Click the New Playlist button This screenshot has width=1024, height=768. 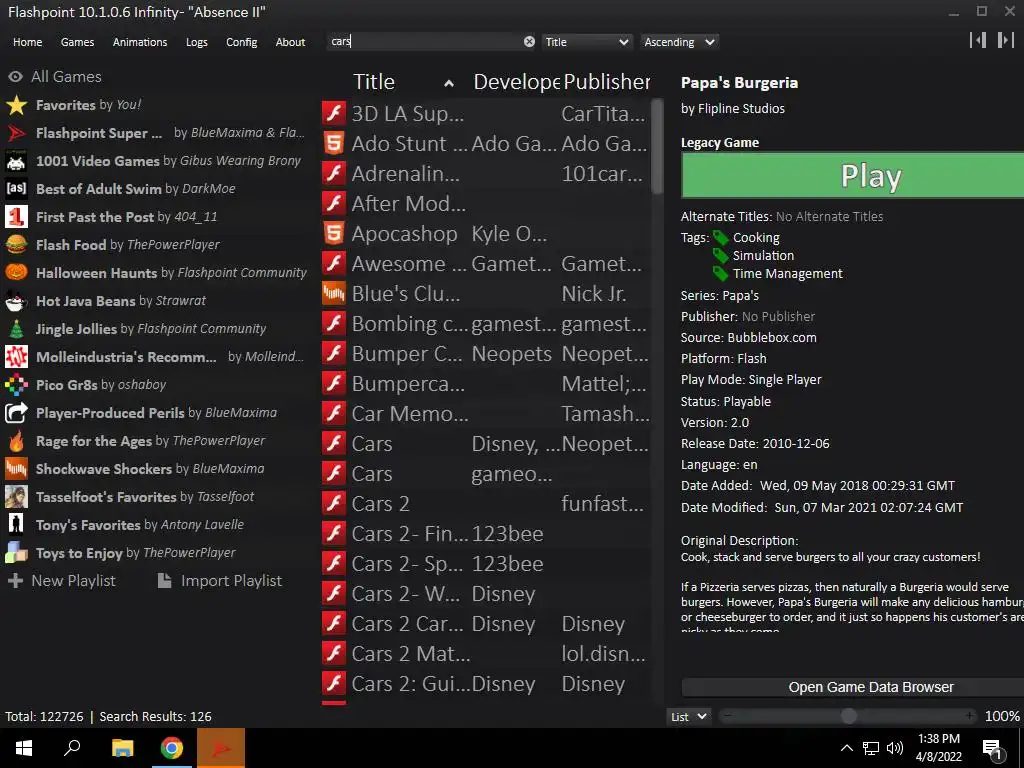[61, 581]
